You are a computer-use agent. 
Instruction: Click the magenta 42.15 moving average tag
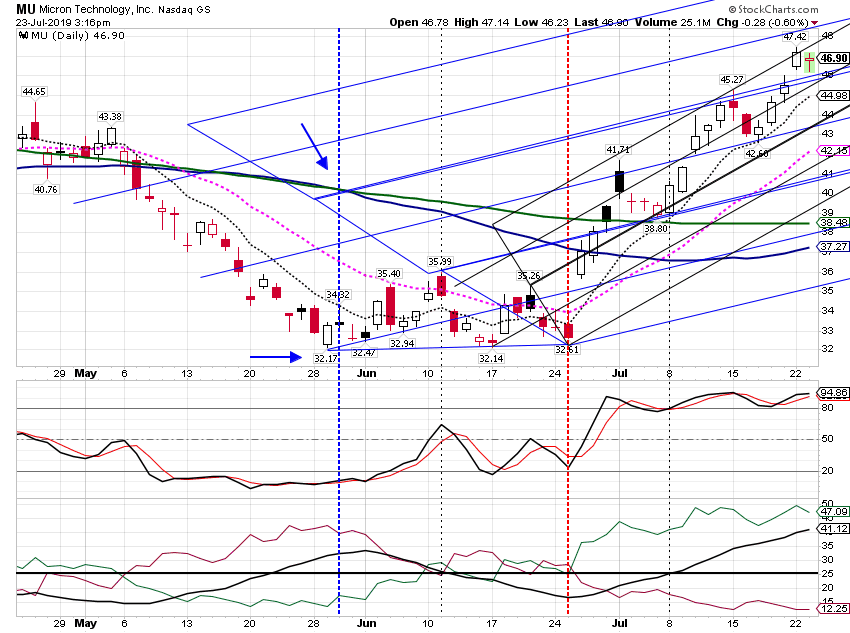(834, 151)
